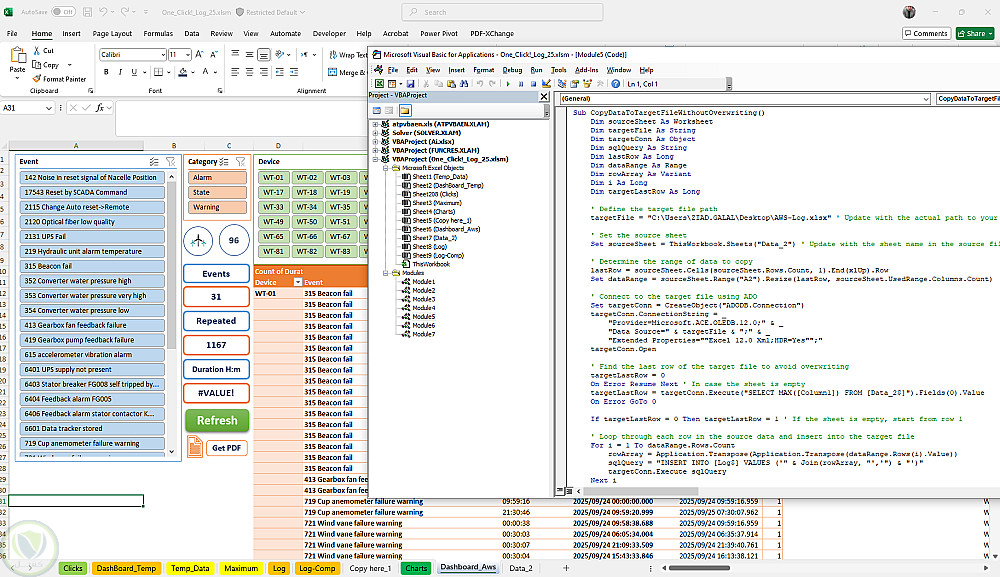Image resolution: width=1000 pixels, height=577 pixels.
Task: Click the Get PDF button
Action: pos(226,448)
